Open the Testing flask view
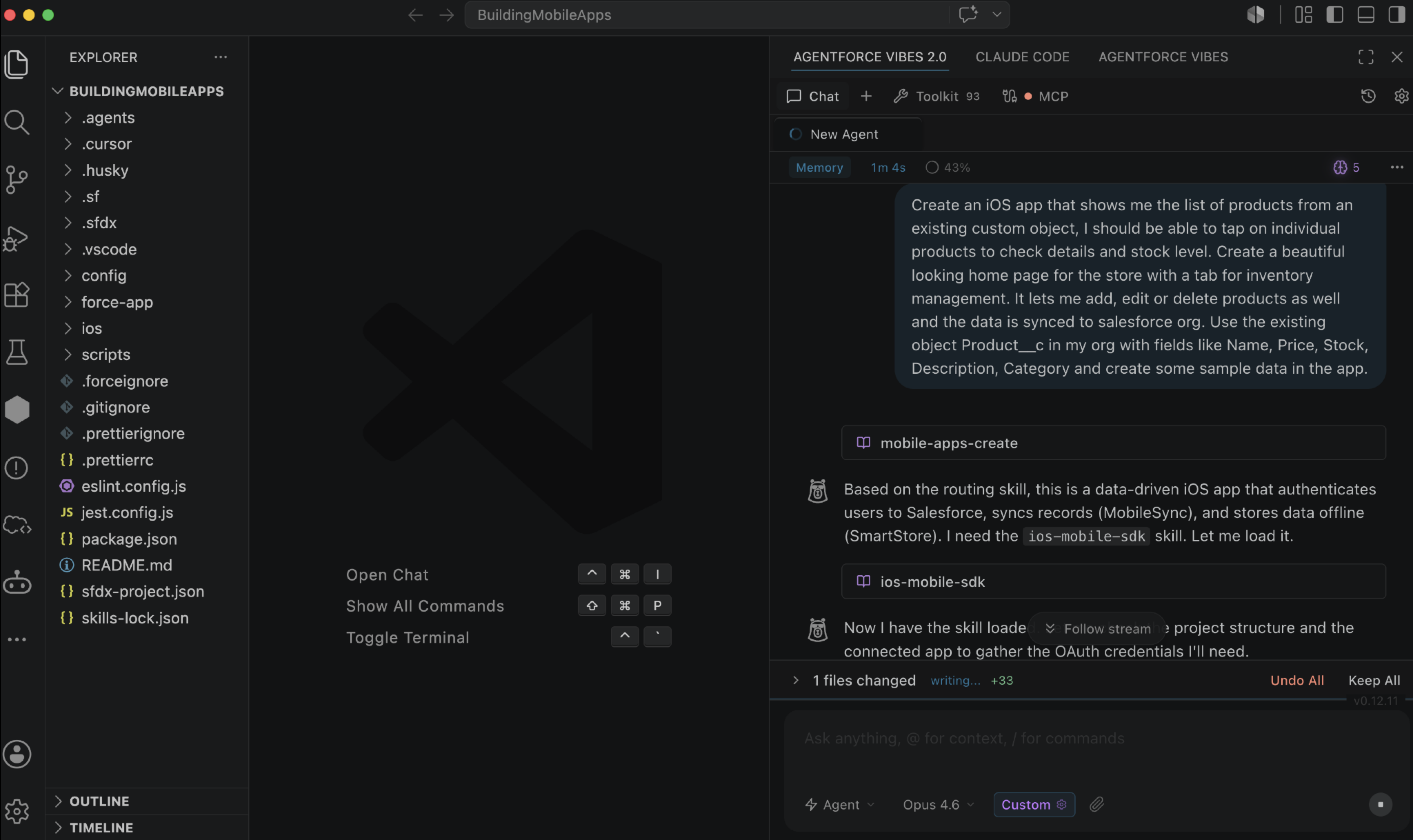 (x=17, y=352)
